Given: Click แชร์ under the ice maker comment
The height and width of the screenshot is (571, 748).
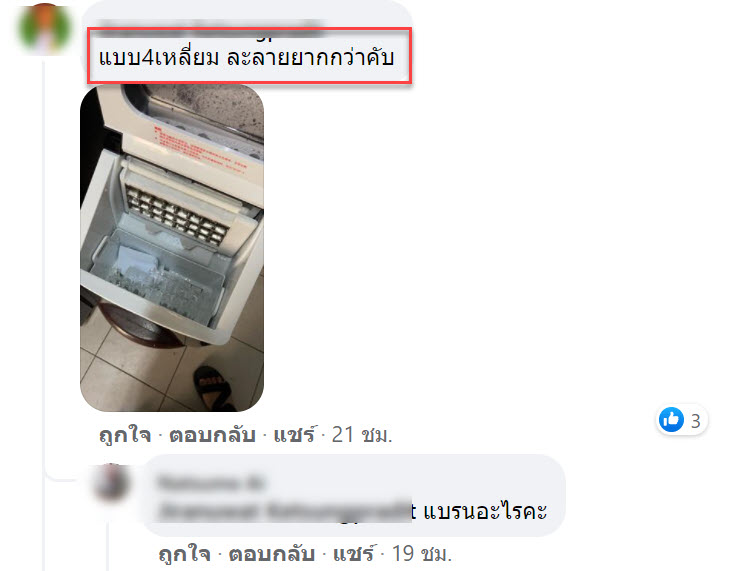Looking at the screenshot, I should [x=294, y=435].
